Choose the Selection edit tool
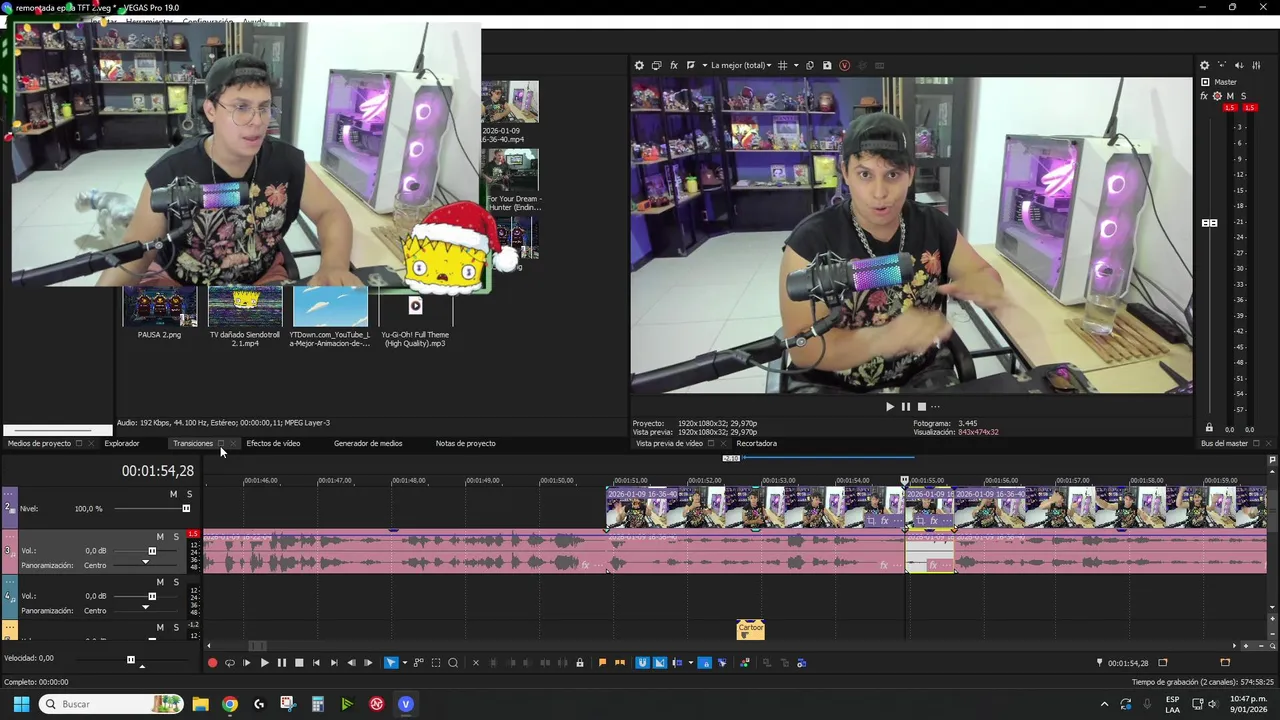This screenshot has width=1280, height=720. [x=436, y=662]
